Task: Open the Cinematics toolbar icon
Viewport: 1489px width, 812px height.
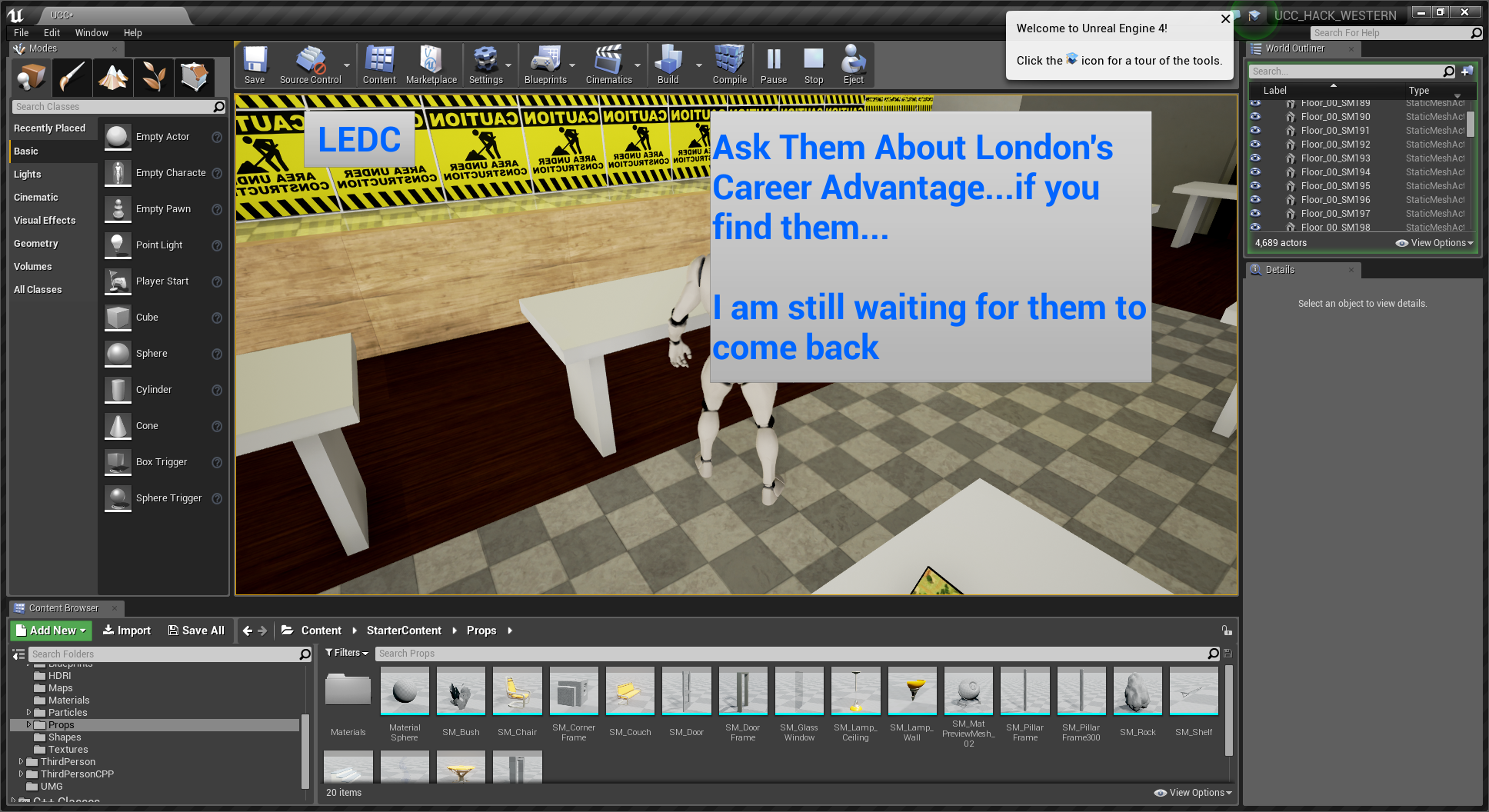Action: click(x=608, y=65)
